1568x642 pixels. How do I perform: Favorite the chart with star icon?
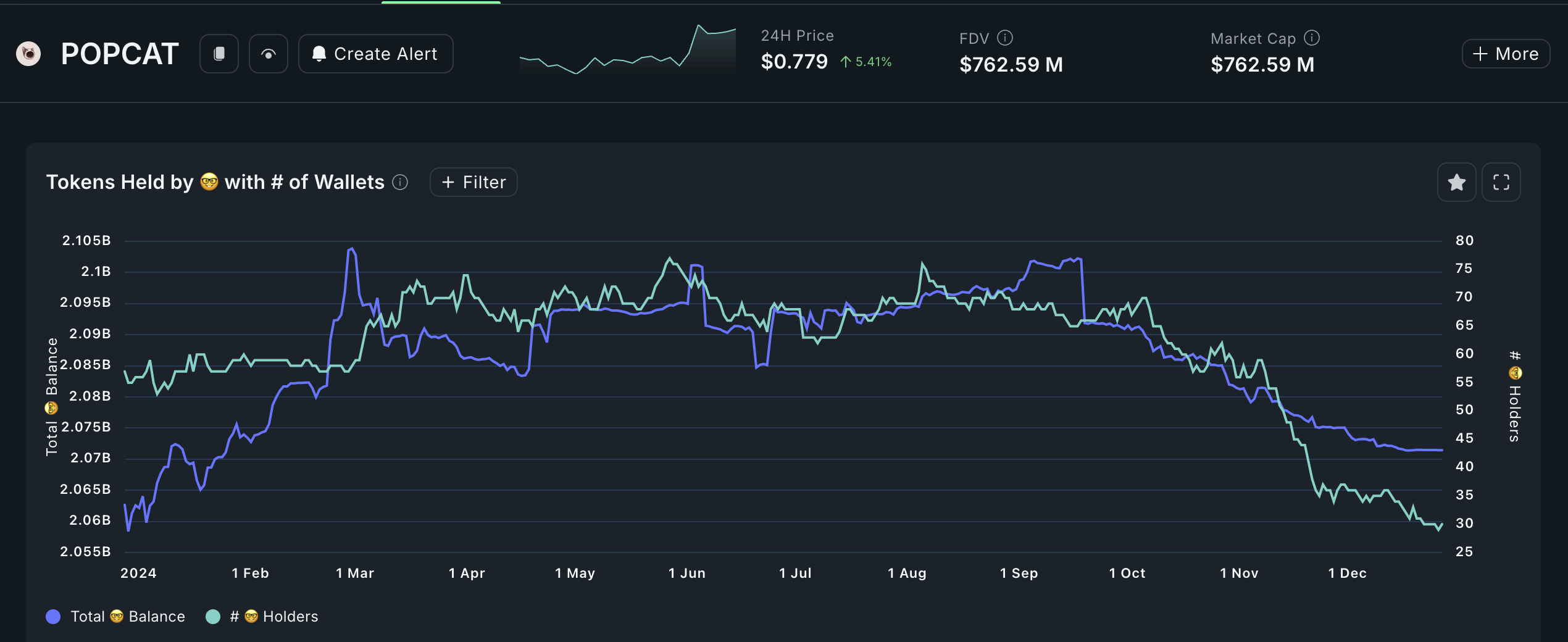(x=1457, y=182)
